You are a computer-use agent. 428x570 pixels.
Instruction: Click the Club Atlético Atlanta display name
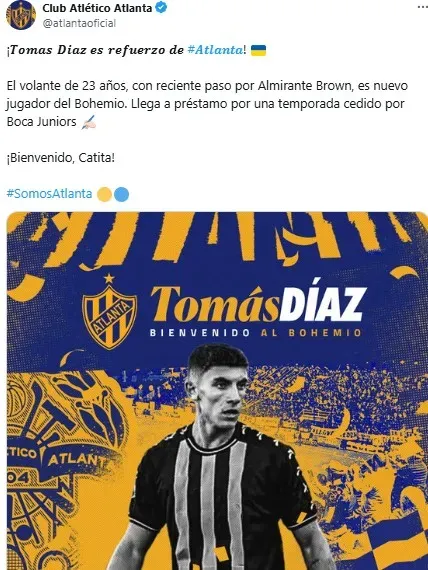[x=97, y=8]
